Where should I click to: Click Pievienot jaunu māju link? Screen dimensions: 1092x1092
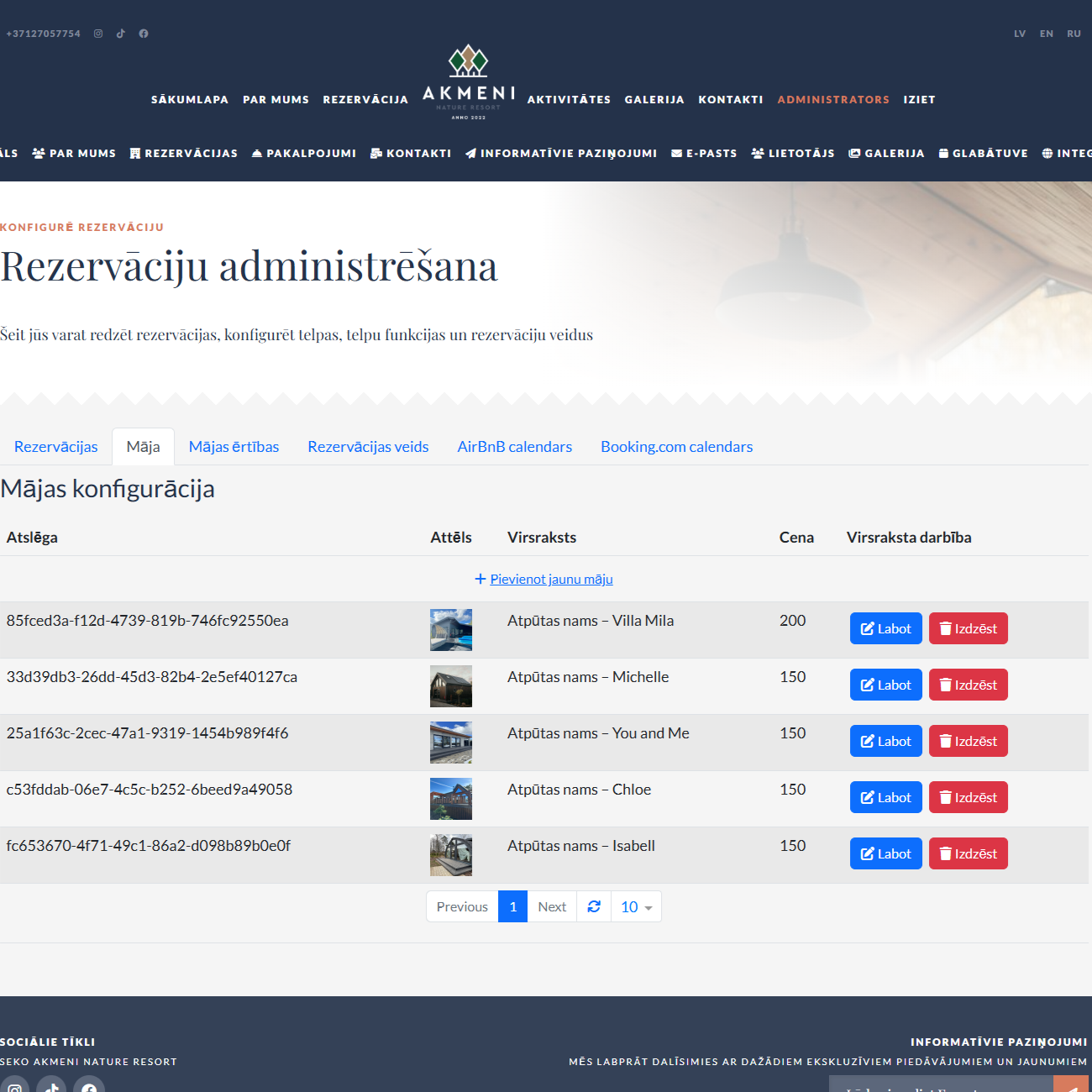tap(551, 580)
